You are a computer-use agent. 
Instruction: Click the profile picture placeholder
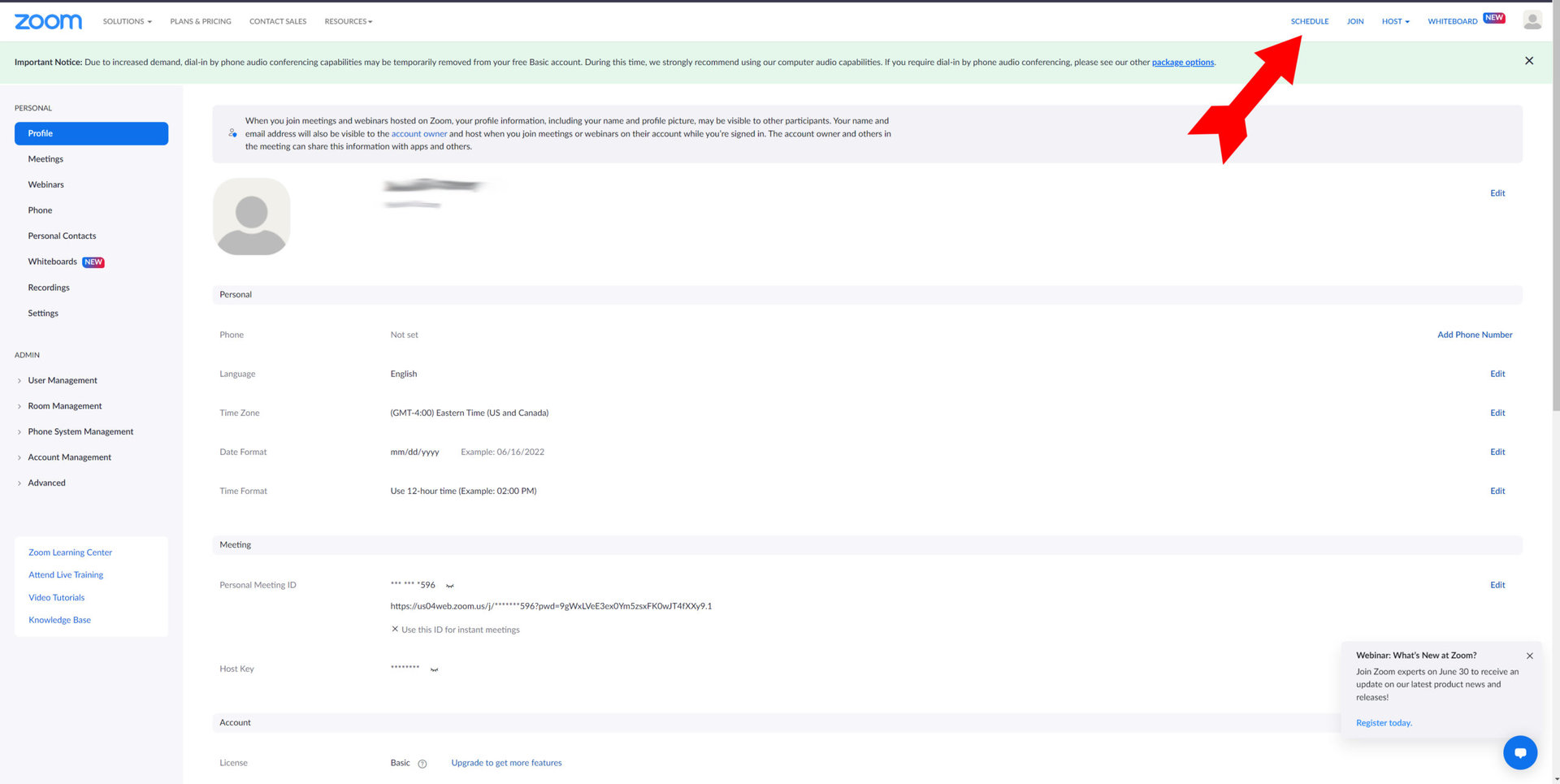[251, 217]
